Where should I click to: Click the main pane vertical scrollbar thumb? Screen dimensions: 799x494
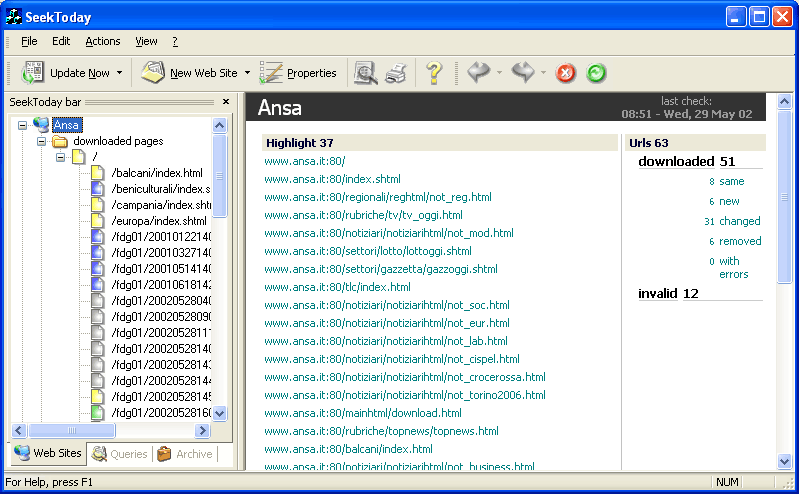click(x=785, y=196)
